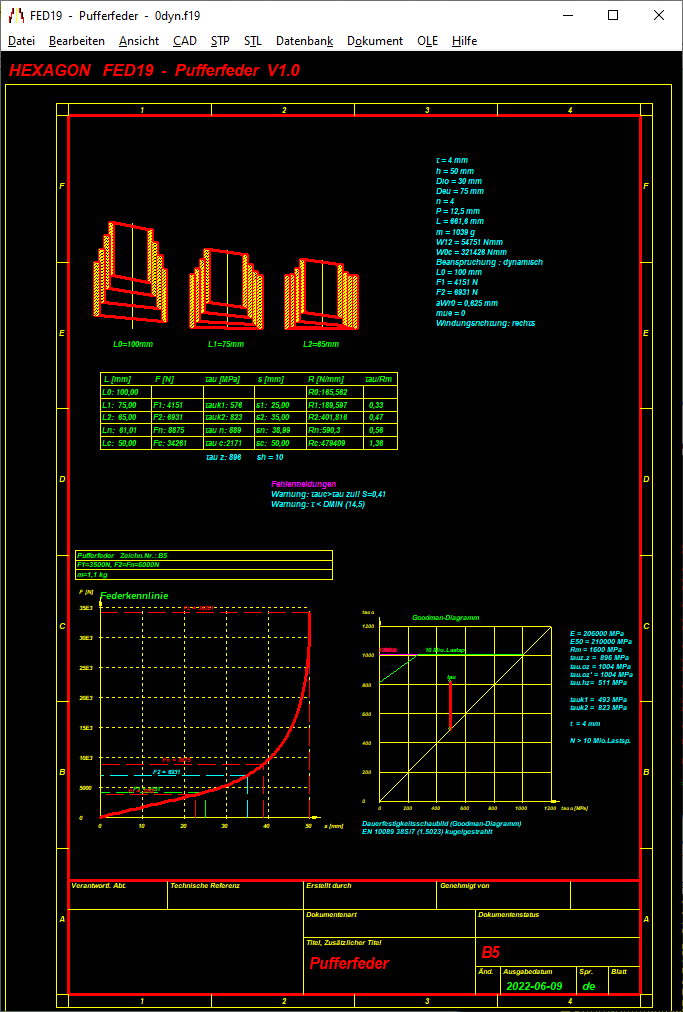Viewport: 683px width, 1012px height.
Task: Maximize the FED19 window
Action: pyautogui.click(x=613, y=16)
